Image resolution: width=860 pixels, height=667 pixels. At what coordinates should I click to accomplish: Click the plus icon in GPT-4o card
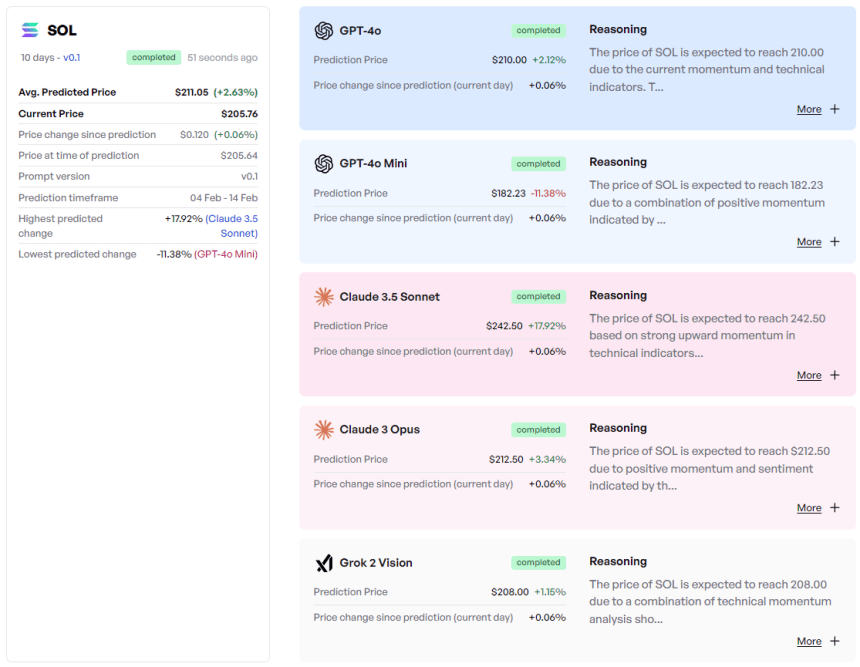point(835,109)
